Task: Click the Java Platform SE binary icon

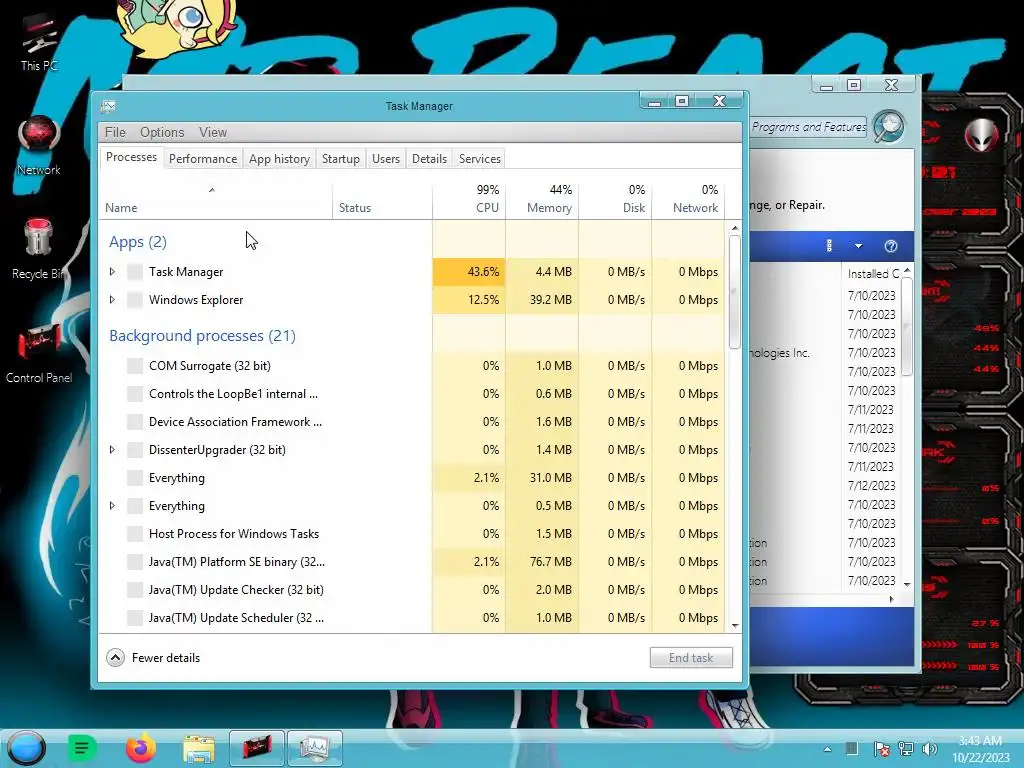Action: [135, 562]
